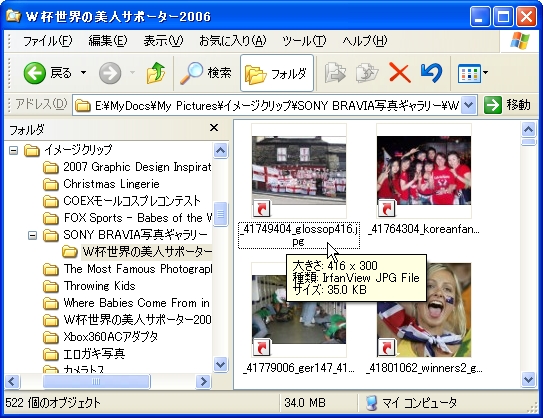Click the red Delete X icon
Viewport: 543px width, 418px height.
tap(400, 73)
